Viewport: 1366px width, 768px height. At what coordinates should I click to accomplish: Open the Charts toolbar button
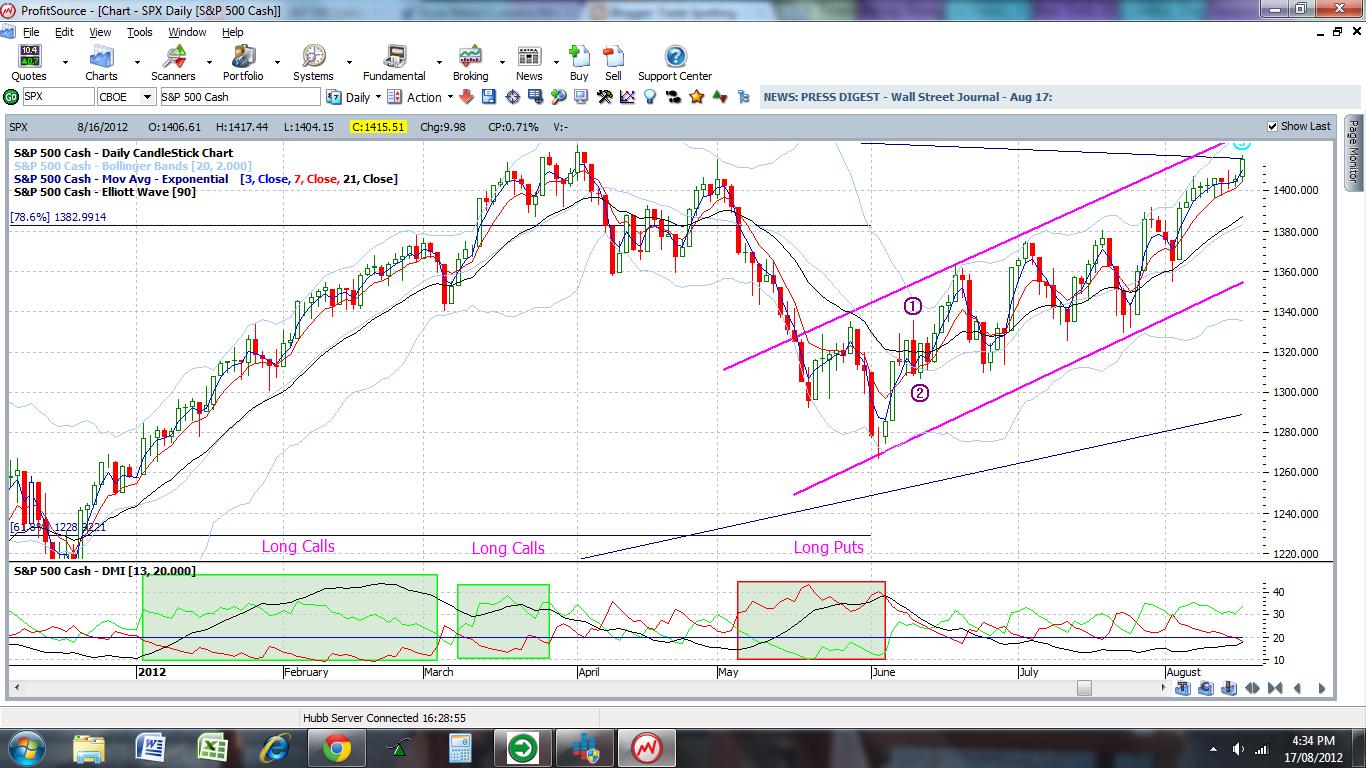tap(101, 63)
